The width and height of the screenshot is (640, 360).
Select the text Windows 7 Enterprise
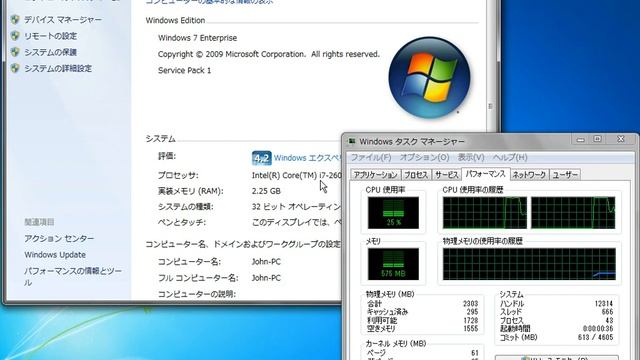pos(198,38)
